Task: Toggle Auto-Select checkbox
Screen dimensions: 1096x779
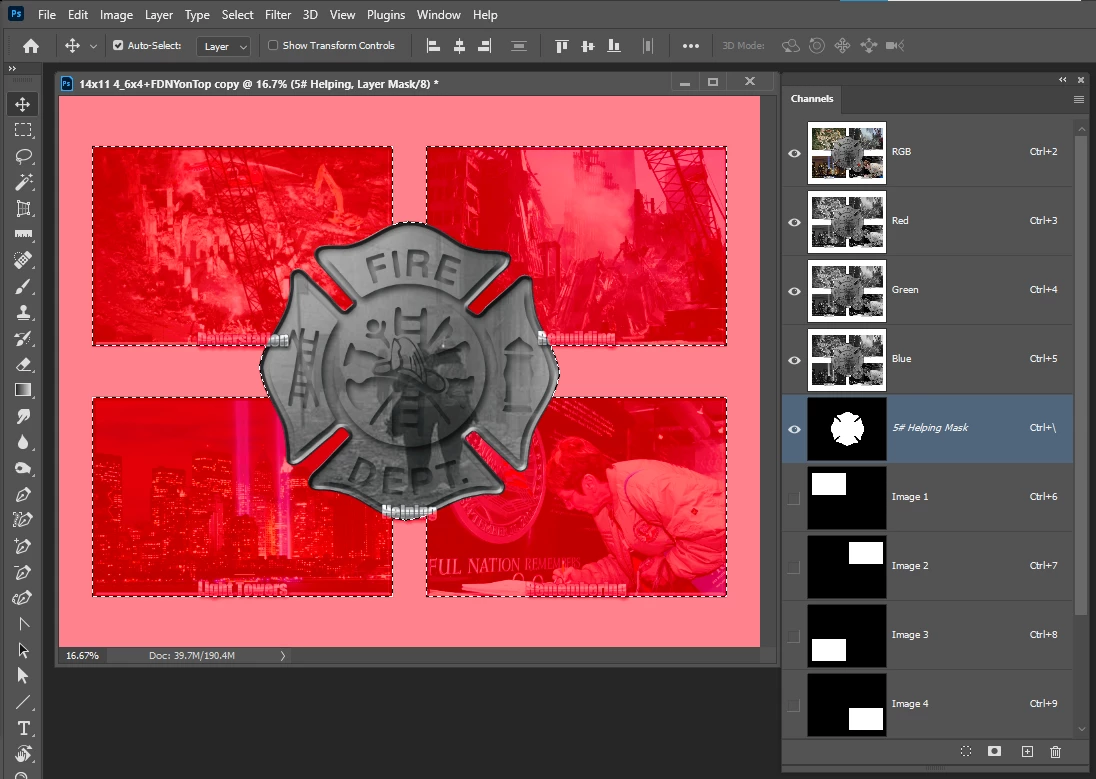Action: (118, 45)
